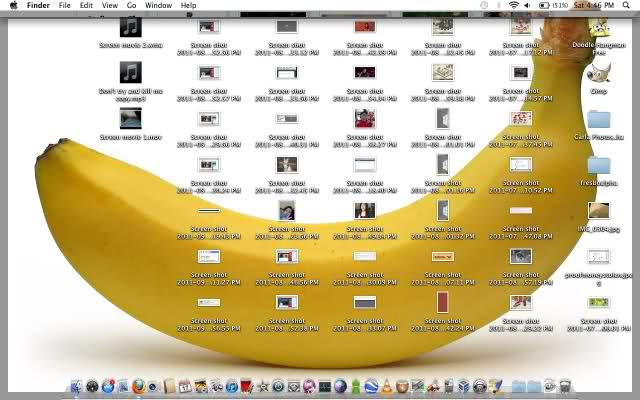Launch VLC cone icon in Dock

[x=387, y=386]
